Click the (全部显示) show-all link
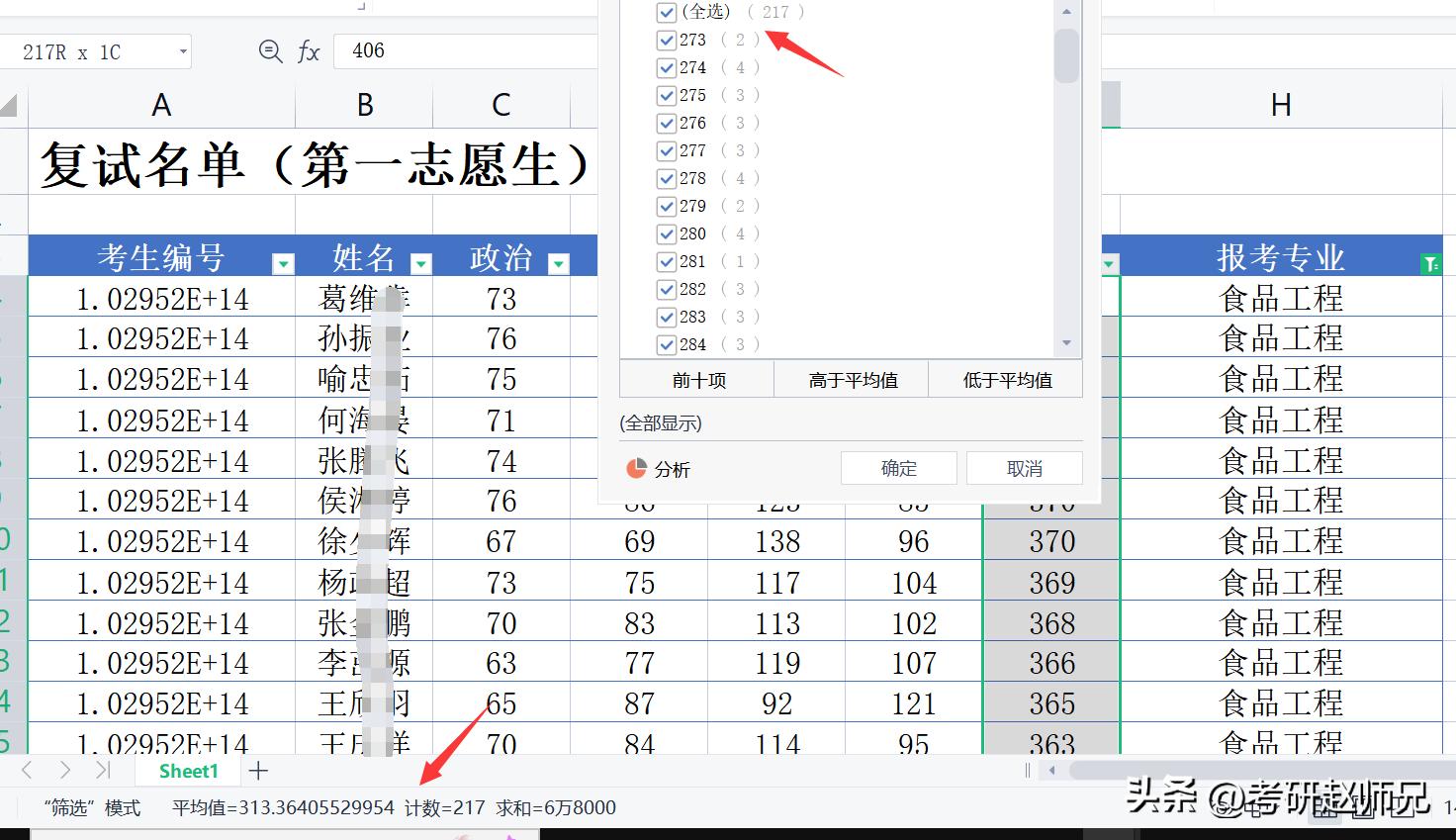Image resolution: width=1456 pixels, height=840 pixels. click(662, 422)
